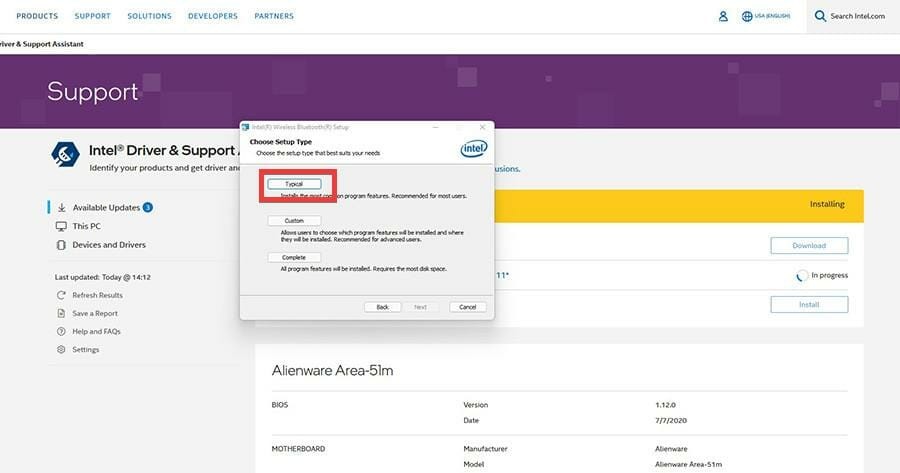Image resolution: width=900 pixels, height=473 pixels.
Task: Select Available Updates in sidebar
Action: (106, 207)
